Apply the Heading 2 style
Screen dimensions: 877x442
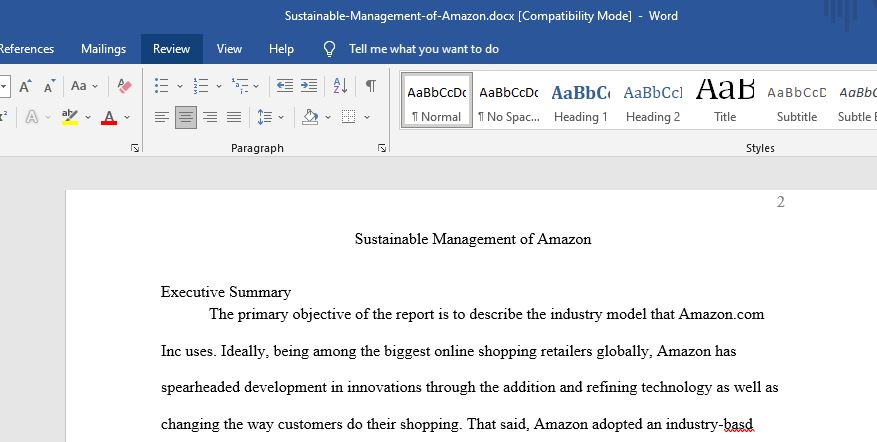(x=653, y=101)
